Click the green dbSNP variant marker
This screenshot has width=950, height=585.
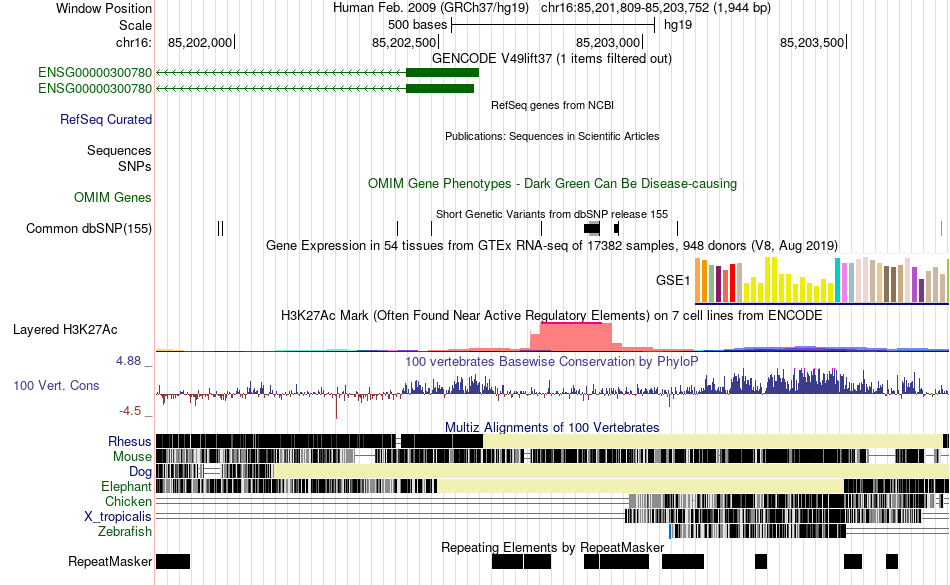pos(942,228)
